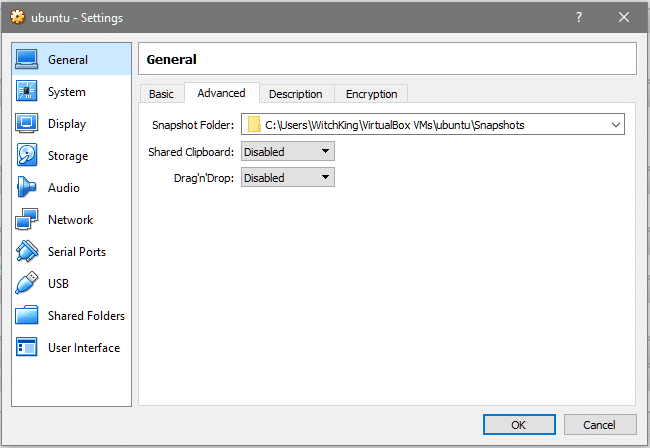Open the Shared Clipboard dropdown
Screen dimensions: 650x448
coord(288,152)
